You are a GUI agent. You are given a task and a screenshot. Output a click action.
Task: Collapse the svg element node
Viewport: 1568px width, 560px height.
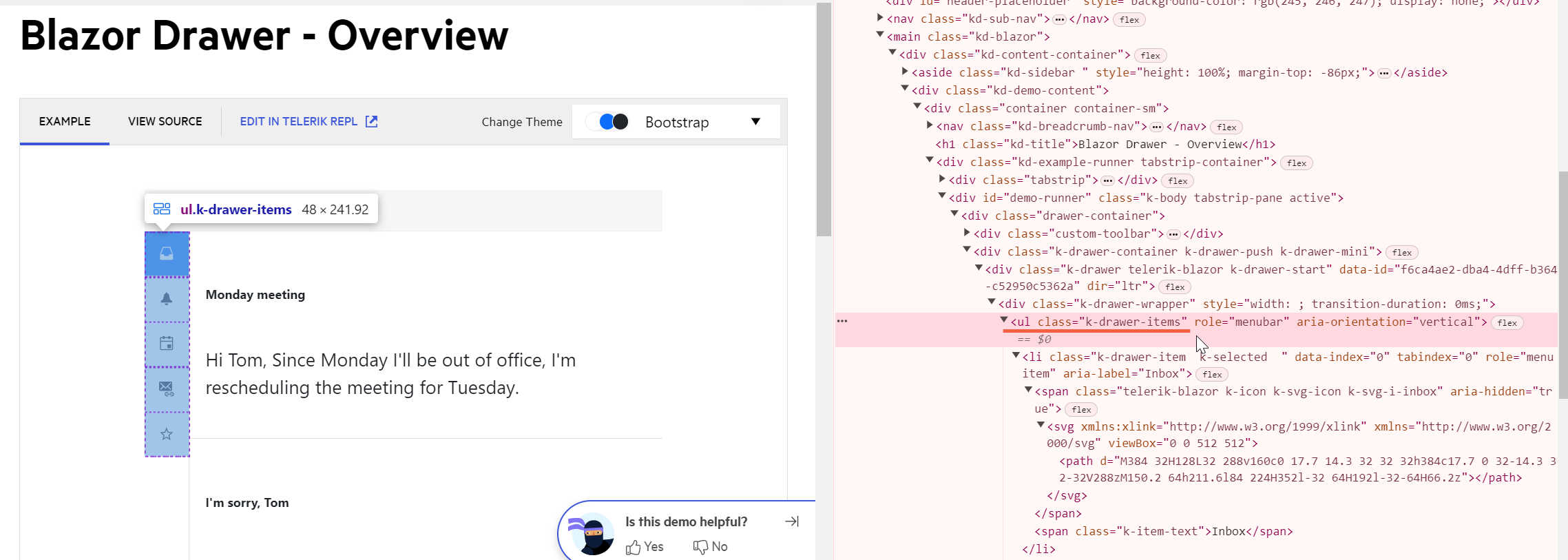(1041, 425)
